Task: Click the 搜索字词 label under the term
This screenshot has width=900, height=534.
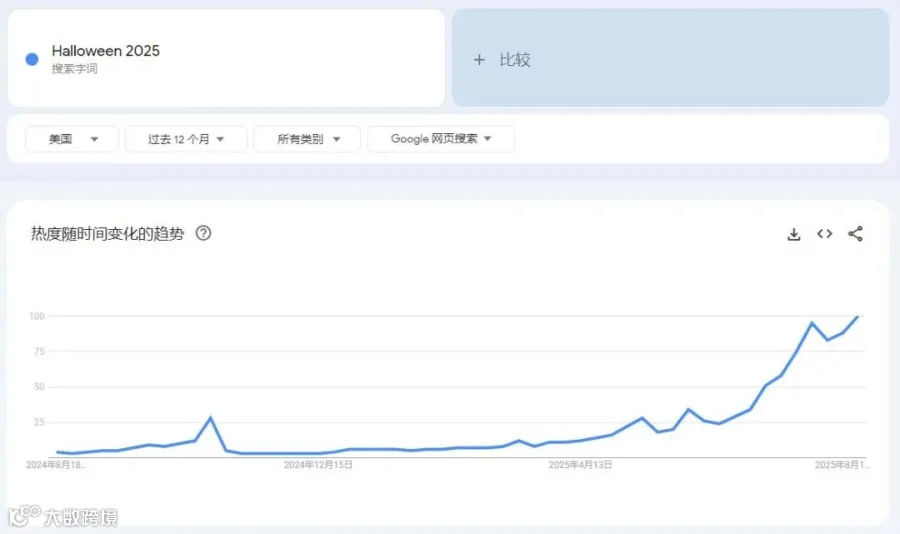Action: pyautogui.click(x=75, y=69)
